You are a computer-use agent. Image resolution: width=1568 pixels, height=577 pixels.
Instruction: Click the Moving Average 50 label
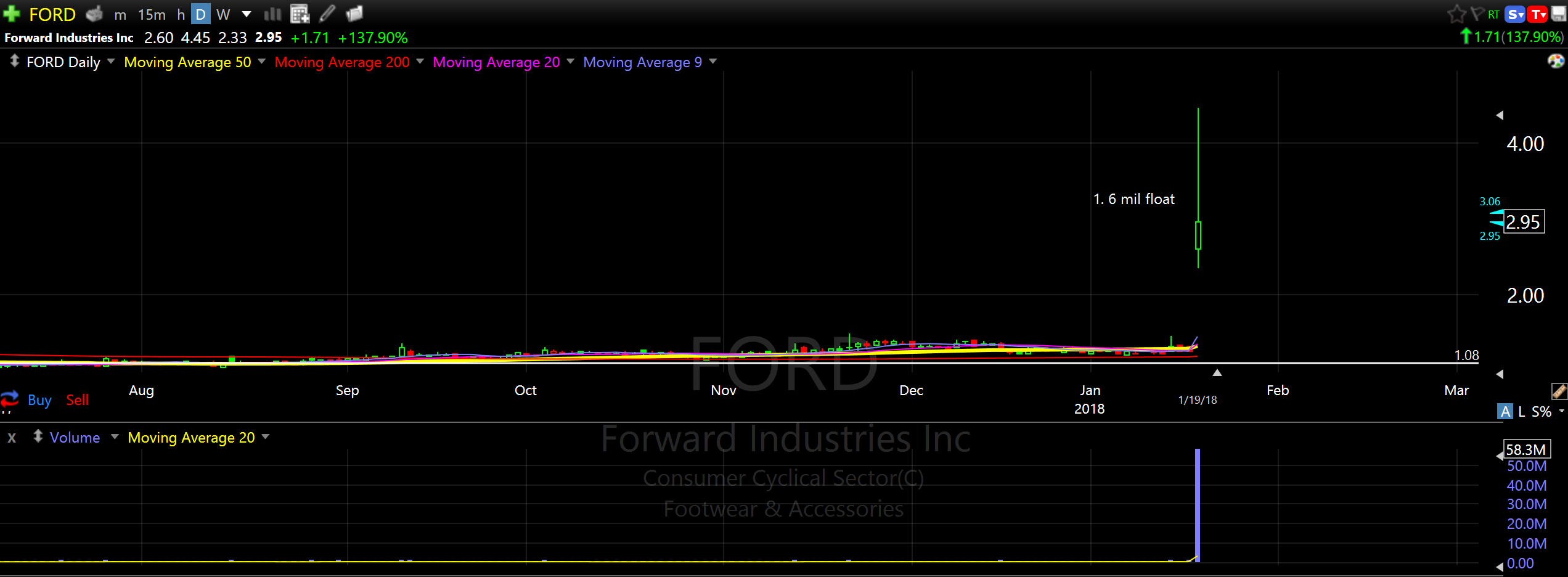click(x=188, y=62)
